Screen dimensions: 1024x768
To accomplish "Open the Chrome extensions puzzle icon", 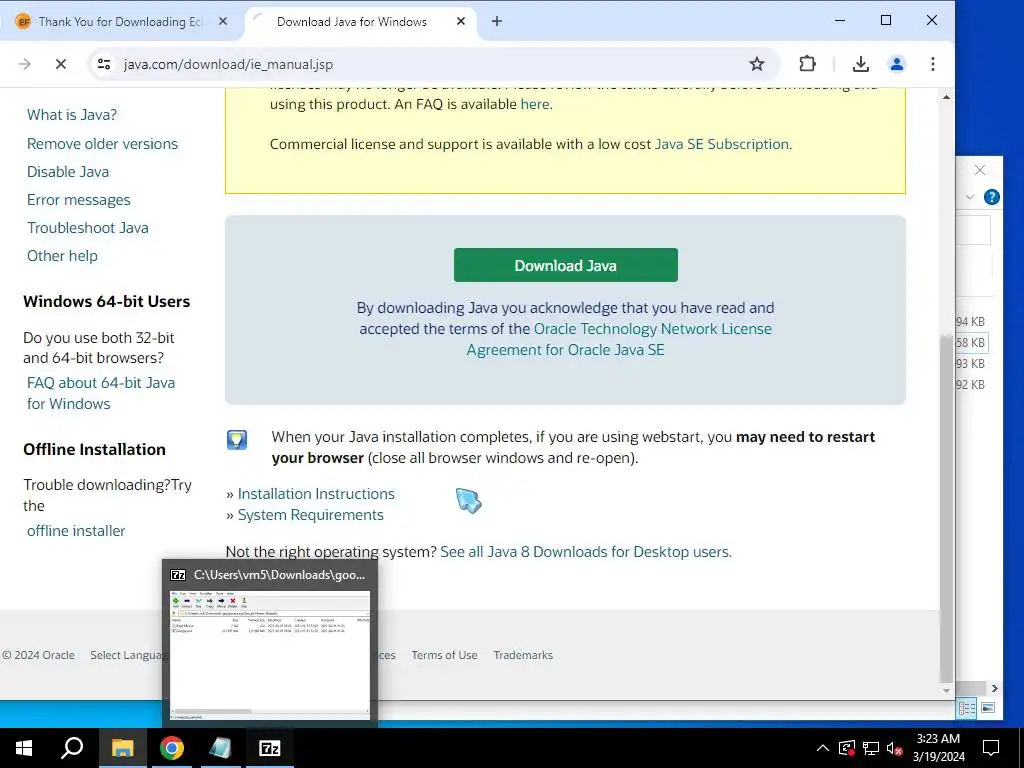I will 807,64.
